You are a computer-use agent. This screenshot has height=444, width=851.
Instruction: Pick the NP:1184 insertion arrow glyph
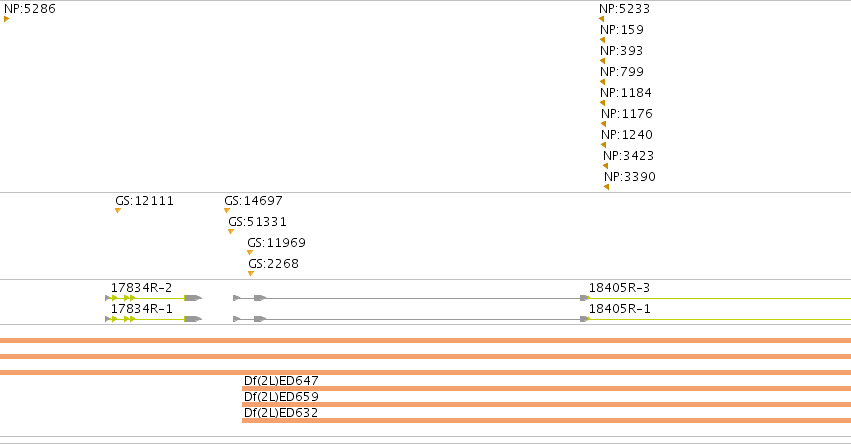(x=602, y=103)
